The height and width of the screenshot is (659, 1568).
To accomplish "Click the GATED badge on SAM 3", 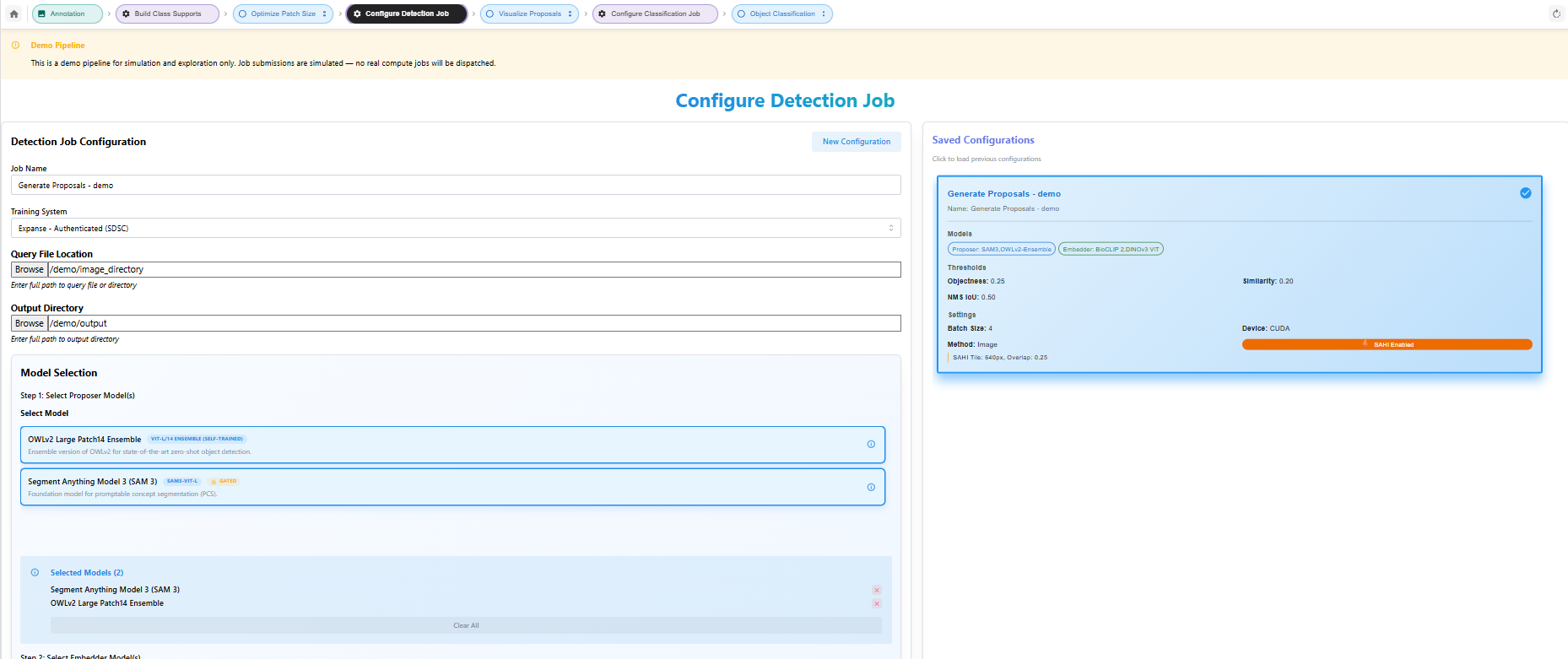I will 224,481.
